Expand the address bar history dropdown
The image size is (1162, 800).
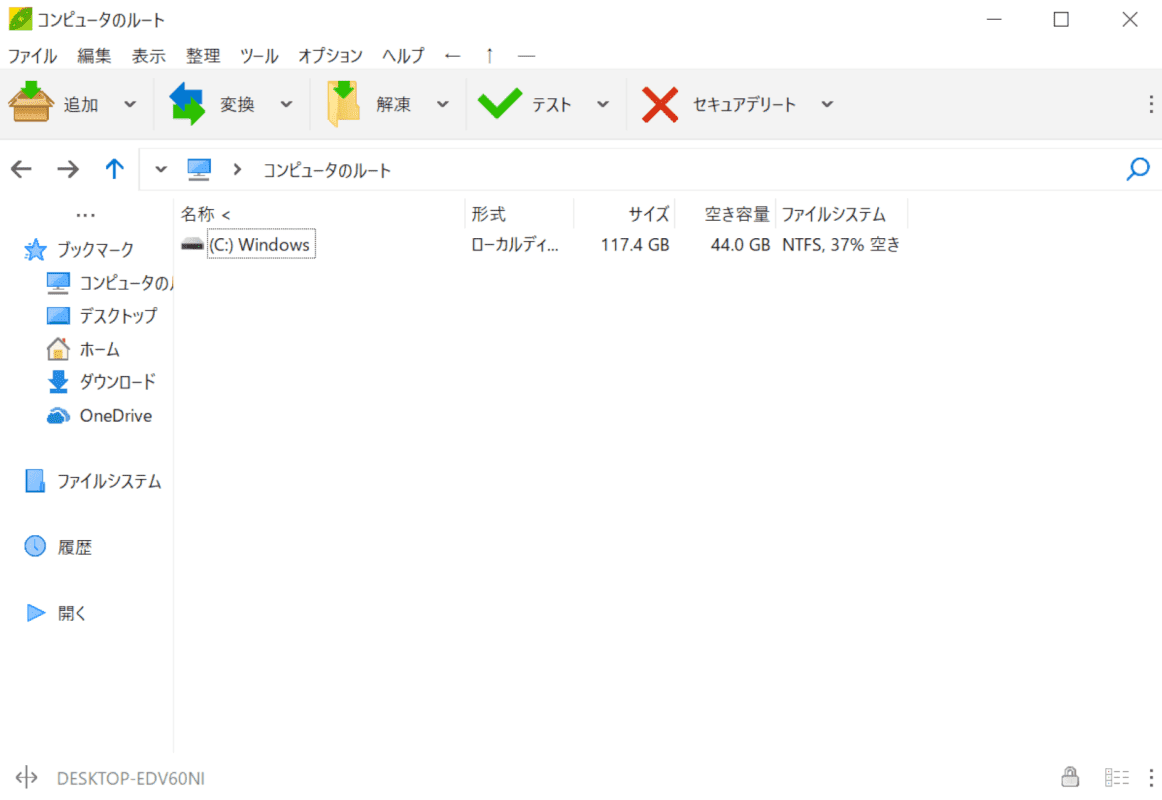click(x=161, y=170)
